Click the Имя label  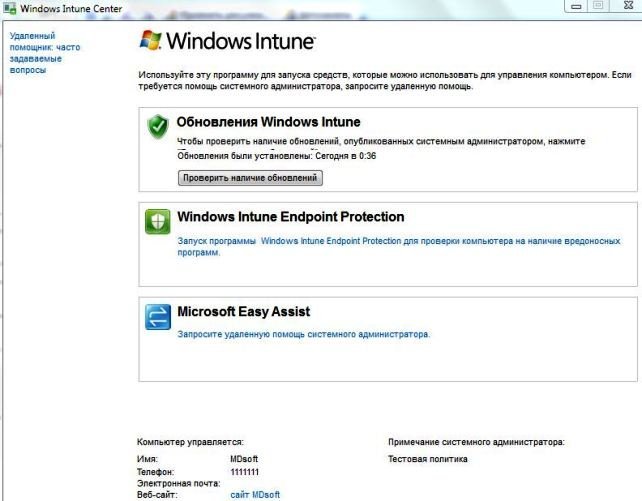click(x=147, y=459)
